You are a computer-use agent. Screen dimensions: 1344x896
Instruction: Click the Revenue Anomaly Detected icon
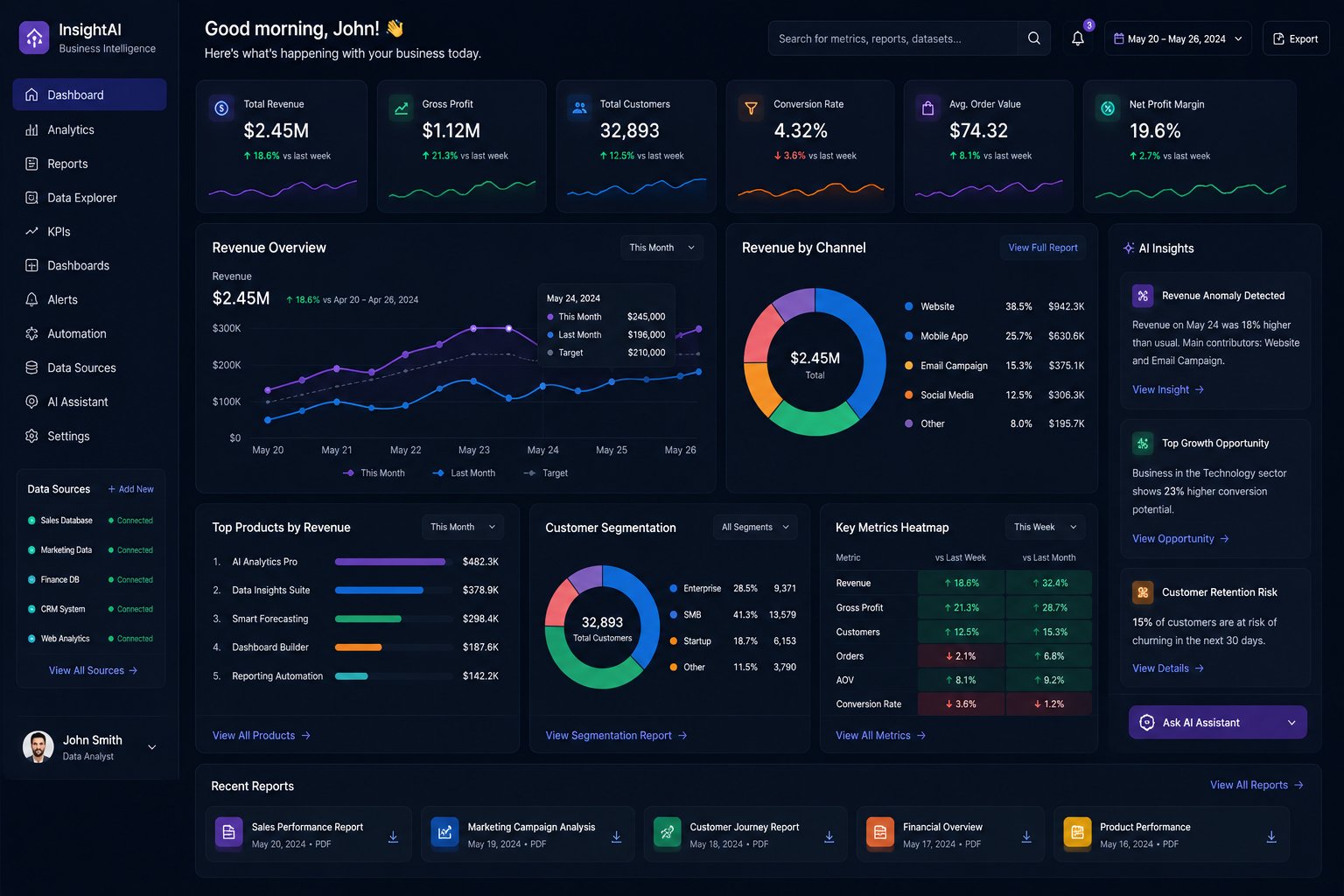[x=1143, y=296]
